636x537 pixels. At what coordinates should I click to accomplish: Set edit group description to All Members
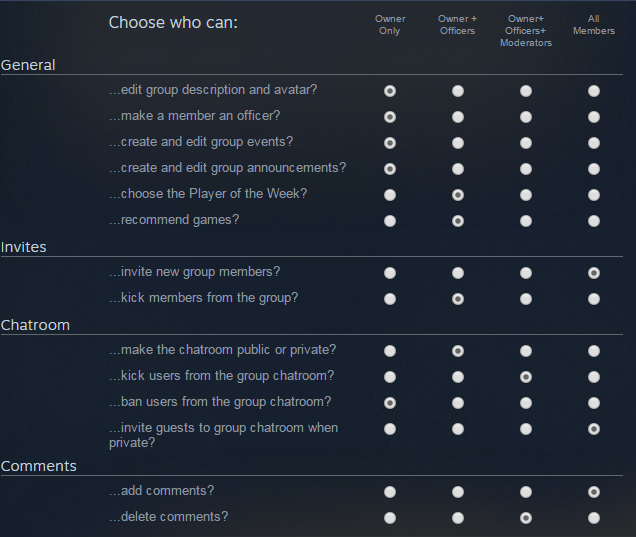594,91
